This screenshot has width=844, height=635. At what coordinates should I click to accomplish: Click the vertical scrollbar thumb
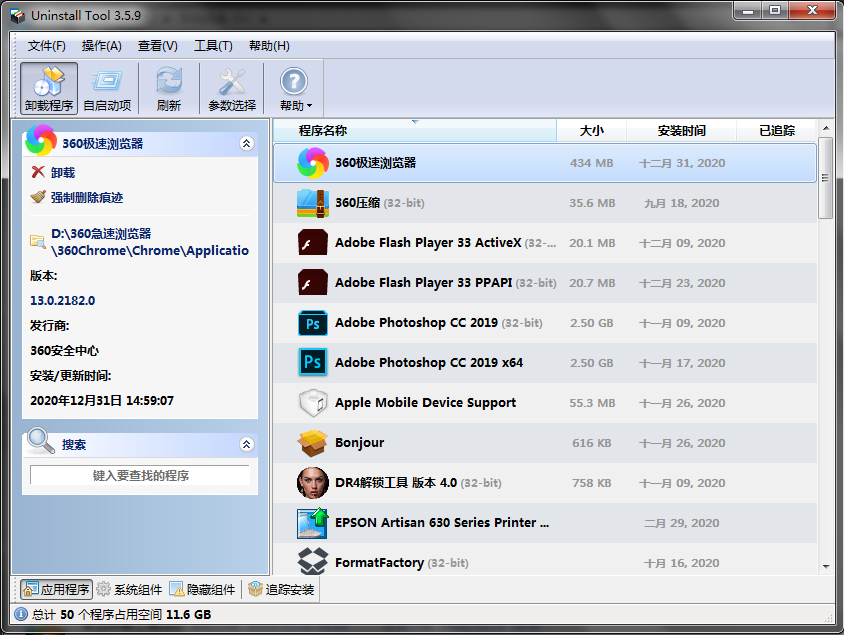(825, 178)
